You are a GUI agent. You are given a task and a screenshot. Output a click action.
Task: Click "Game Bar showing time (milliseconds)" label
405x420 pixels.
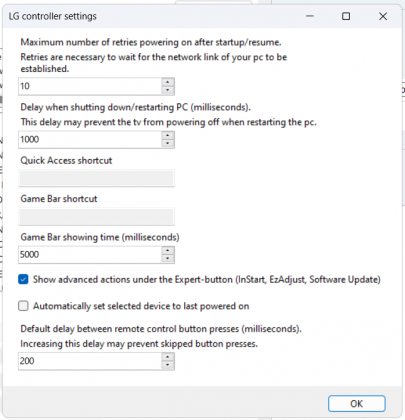point(100,237)
